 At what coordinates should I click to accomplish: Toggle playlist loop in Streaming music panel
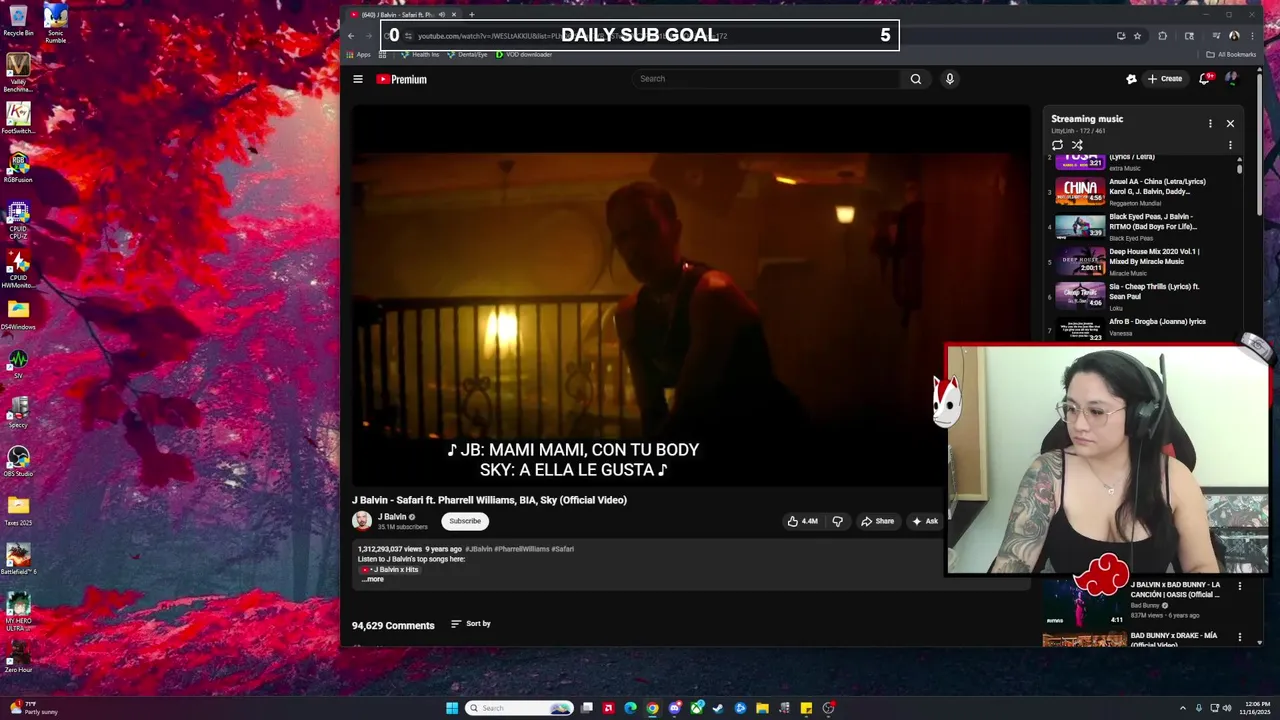coord(1057,145)
